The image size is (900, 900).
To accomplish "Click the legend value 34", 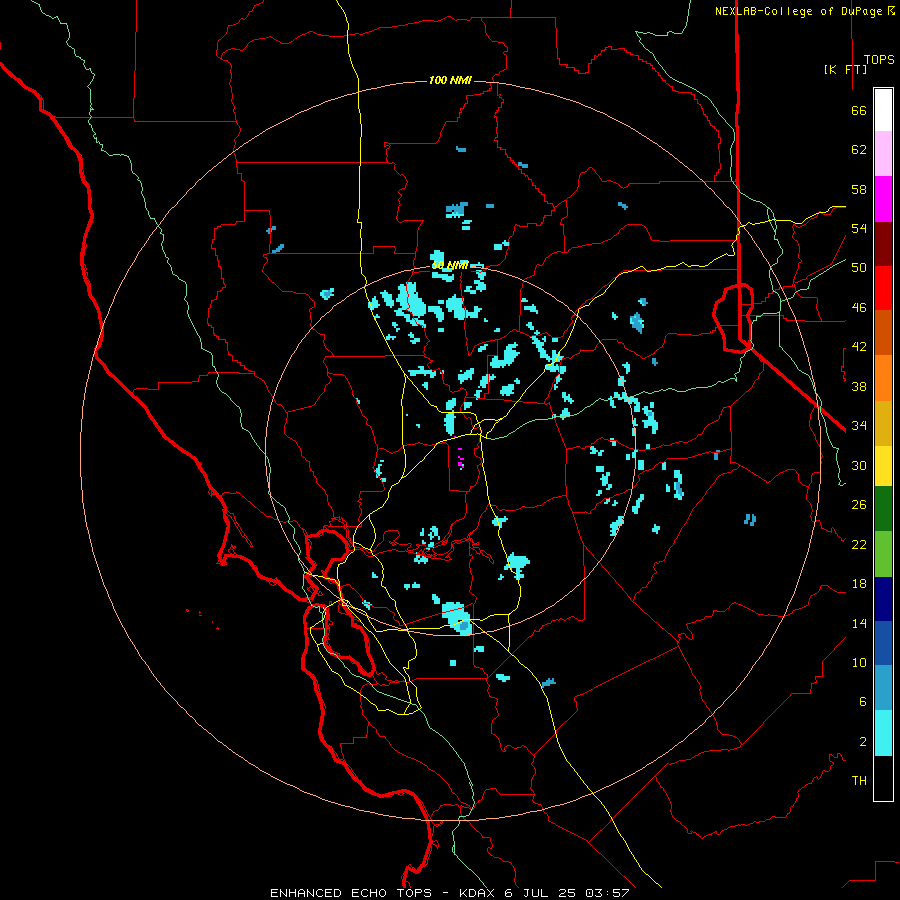I will [859, 425].
